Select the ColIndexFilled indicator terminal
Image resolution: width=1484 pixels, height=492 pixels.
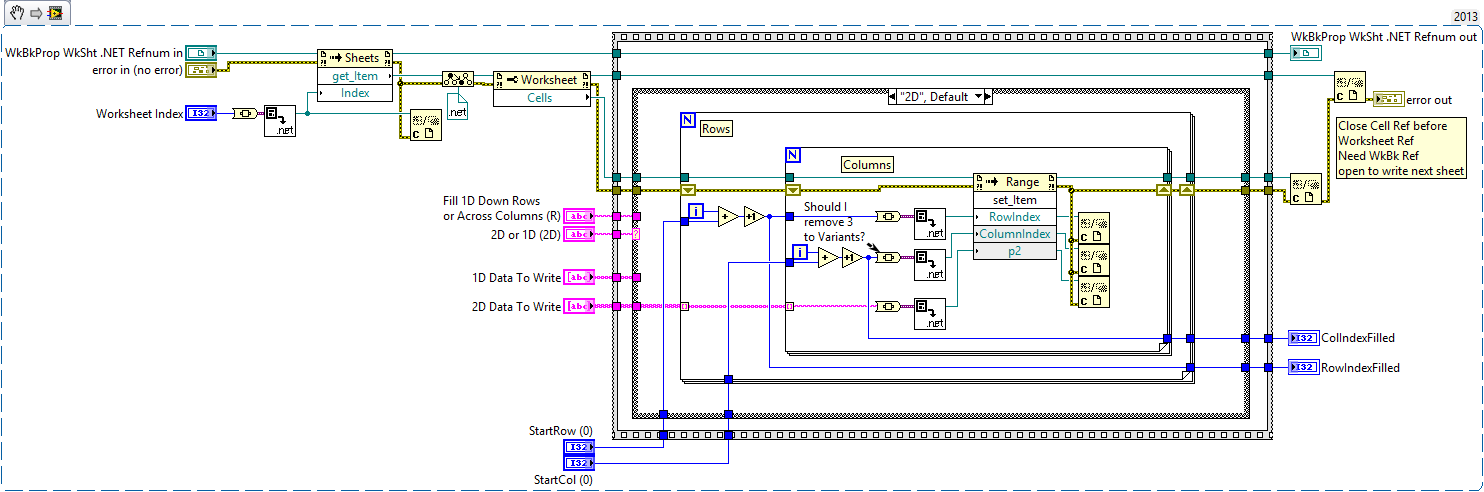(1304, 338)
